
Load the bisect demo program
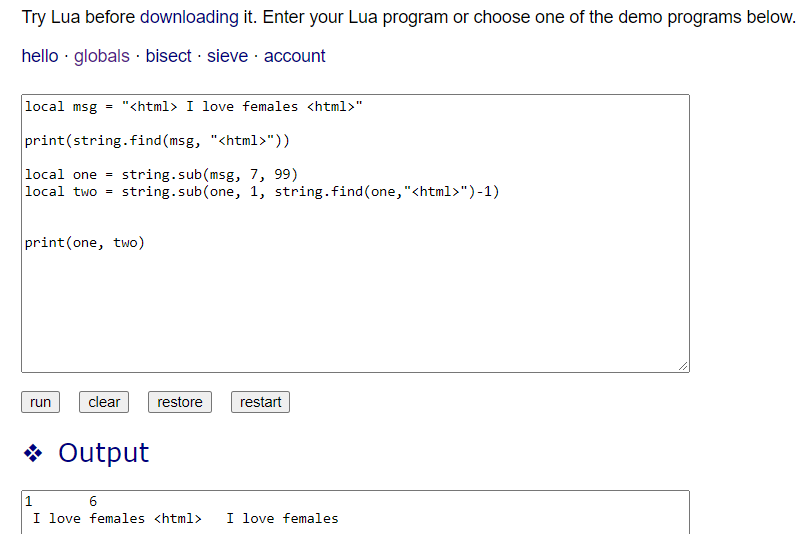[x=168, y=56]
